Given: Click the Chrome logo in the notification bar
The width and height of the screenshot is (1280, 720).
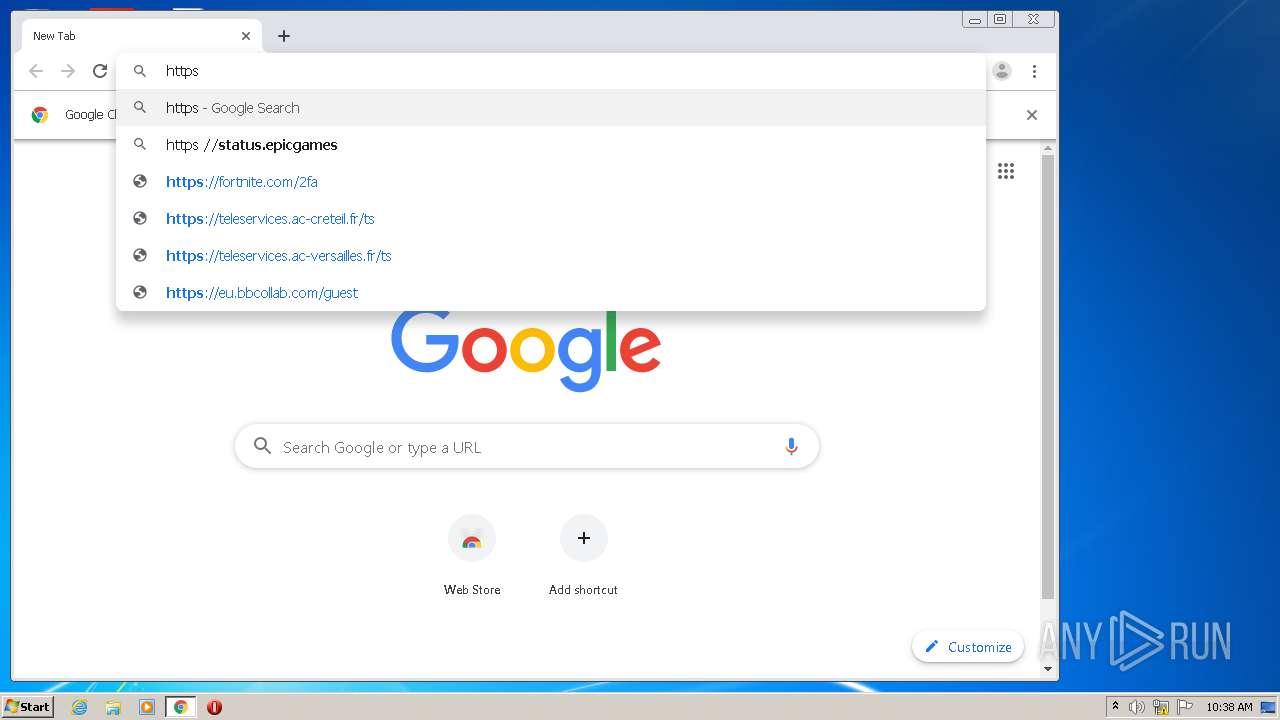Looking at the screenshot, I should point(40,115).
